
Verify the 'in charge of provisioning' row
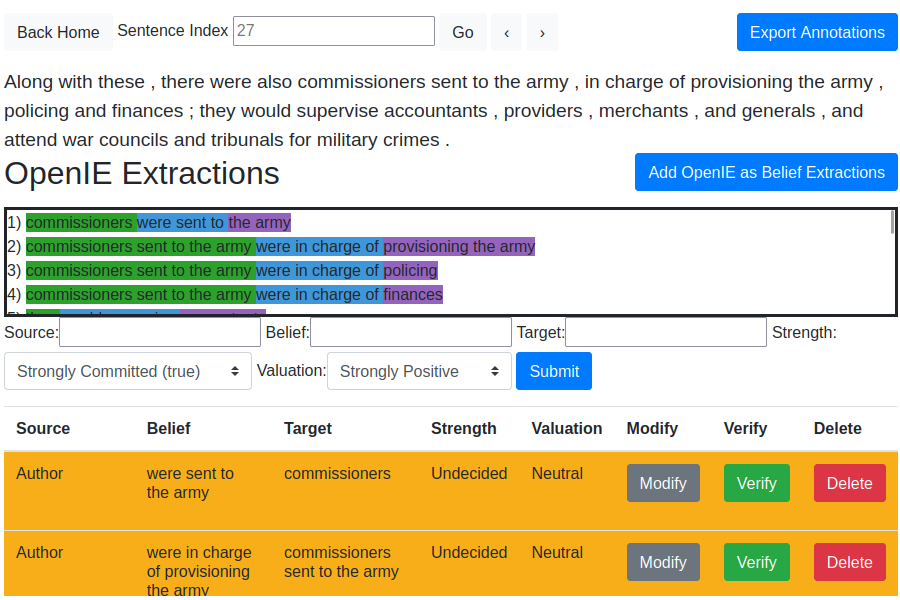tap(756, 562)
